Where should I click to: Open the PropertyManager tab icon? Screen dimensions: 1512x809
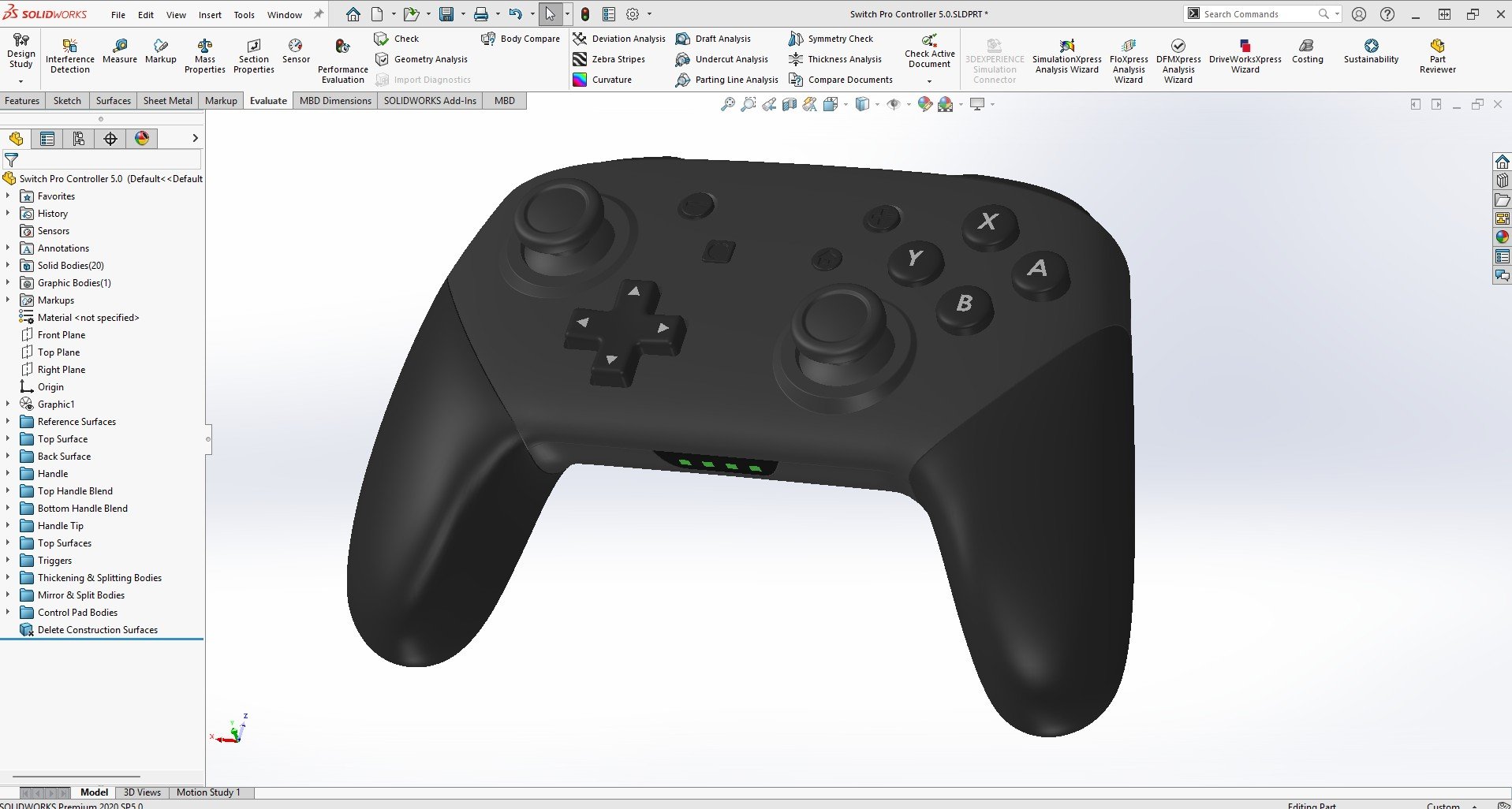pos(47,139)
